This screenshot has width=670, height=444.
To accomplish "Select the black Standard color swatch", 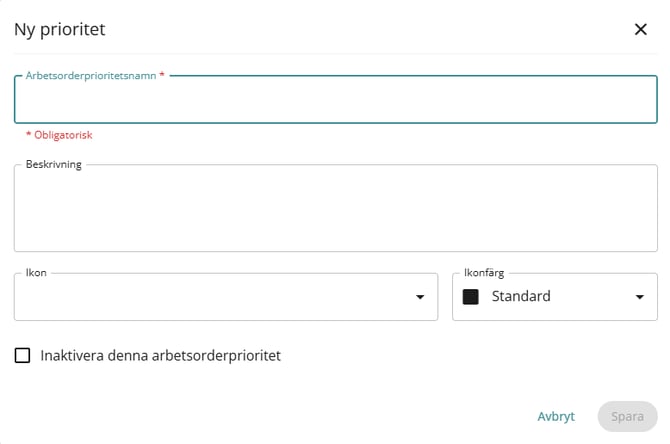I will click(x=470, y=297).
